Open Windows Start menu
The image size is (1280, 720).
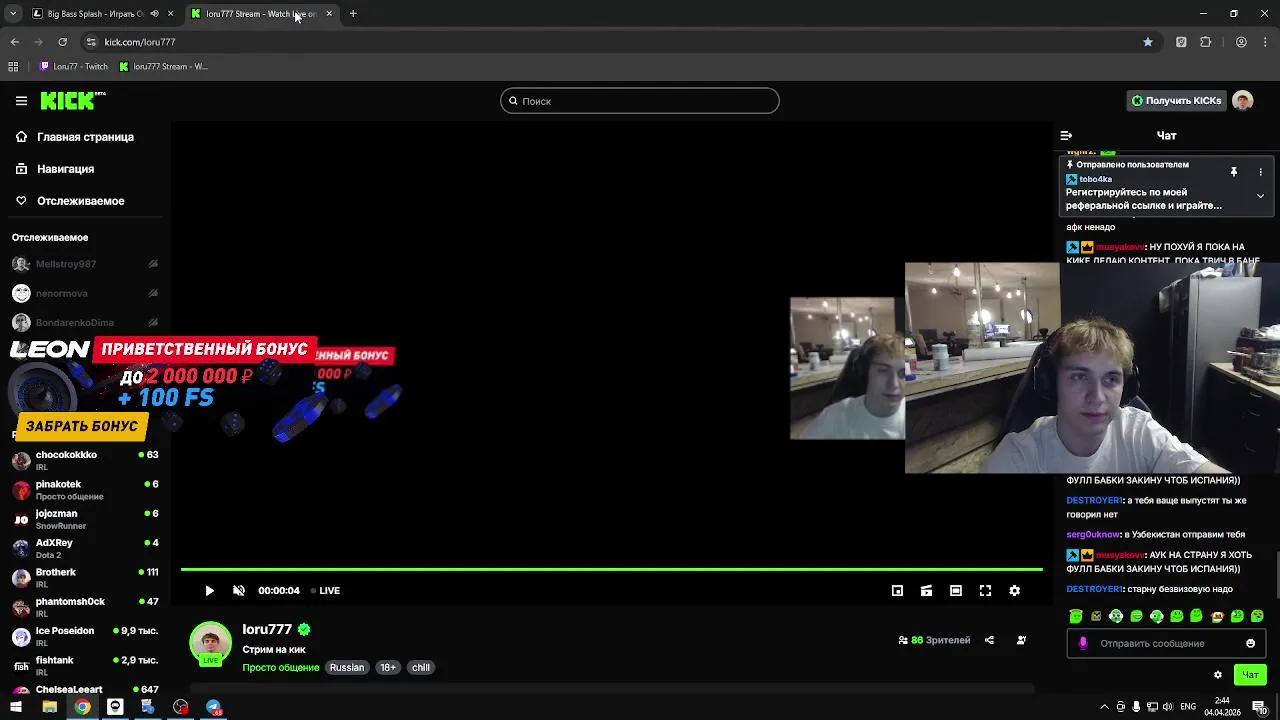point(15,707)
